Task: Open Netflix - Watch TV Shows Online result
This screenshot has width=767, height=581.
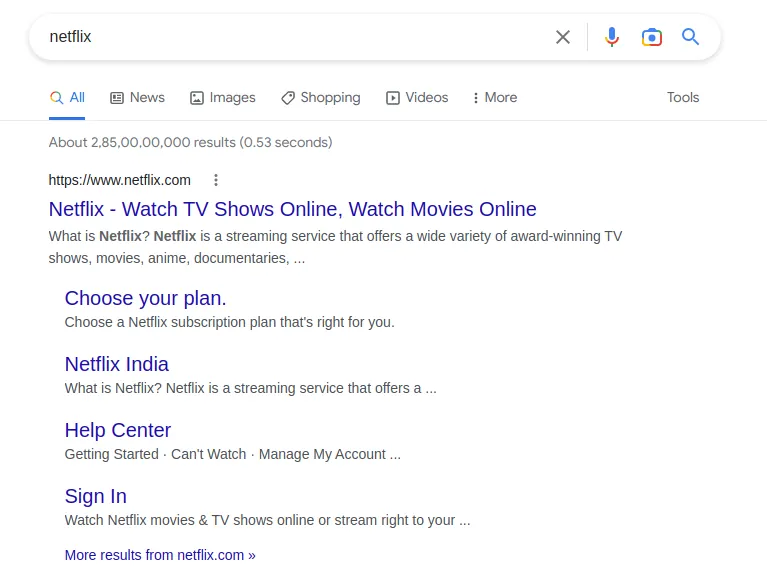Action: coord(293,209)
